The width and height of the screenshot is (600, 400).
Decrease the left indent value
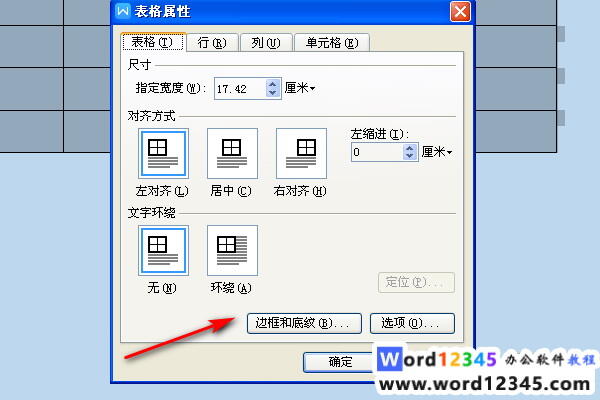coord(410,156)
